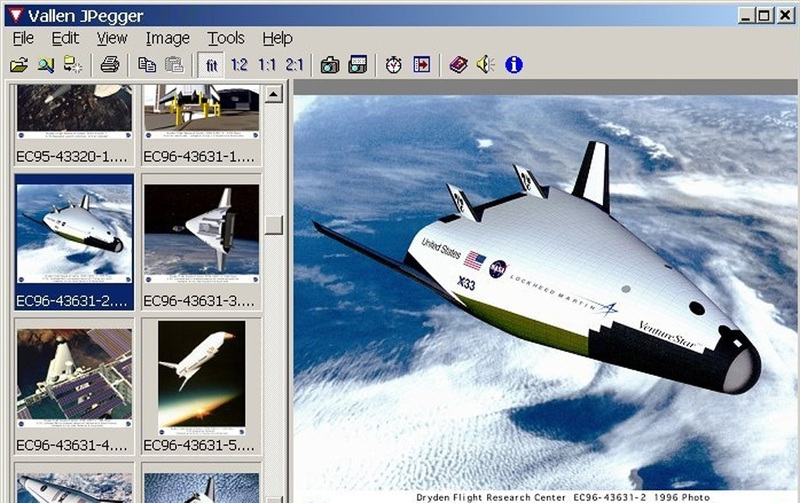Click the thumbnail scrollbar up arrow
This screenshot has width=800, height=503.
[274, 94]
